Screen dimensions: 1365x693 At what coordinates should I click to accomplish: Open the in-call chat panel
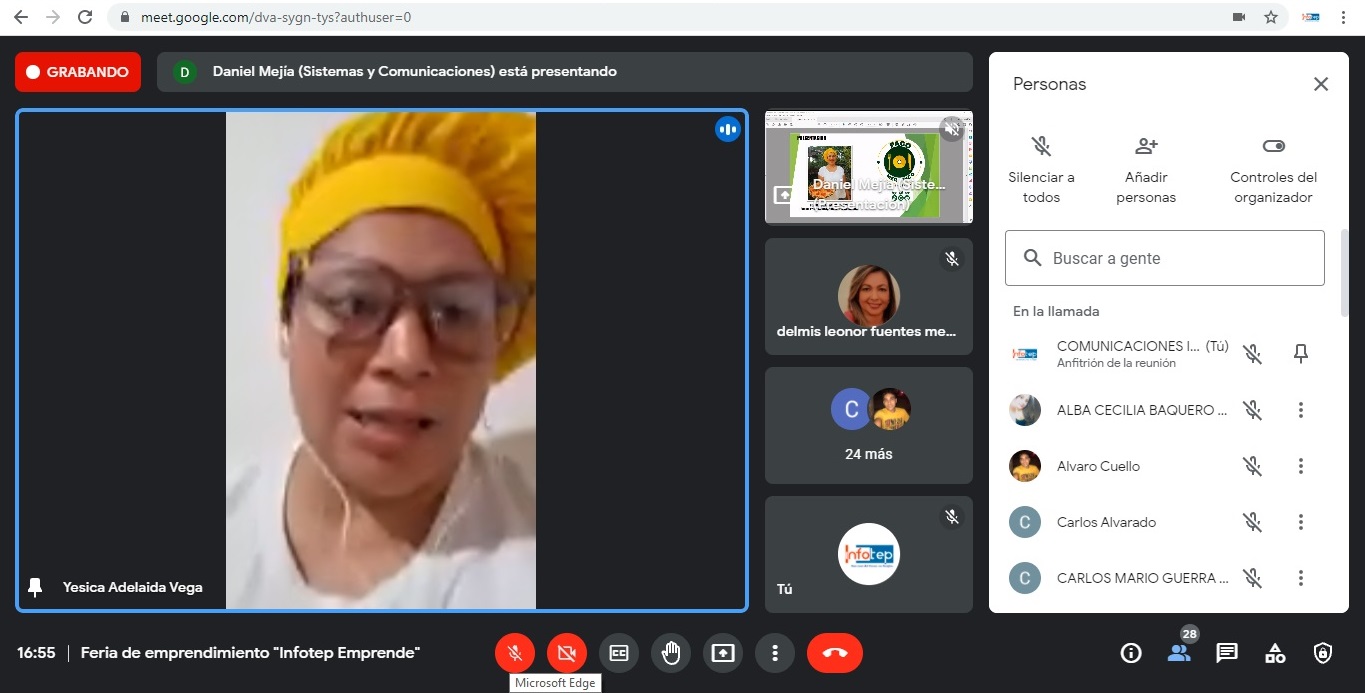(x=1227, y=653)
